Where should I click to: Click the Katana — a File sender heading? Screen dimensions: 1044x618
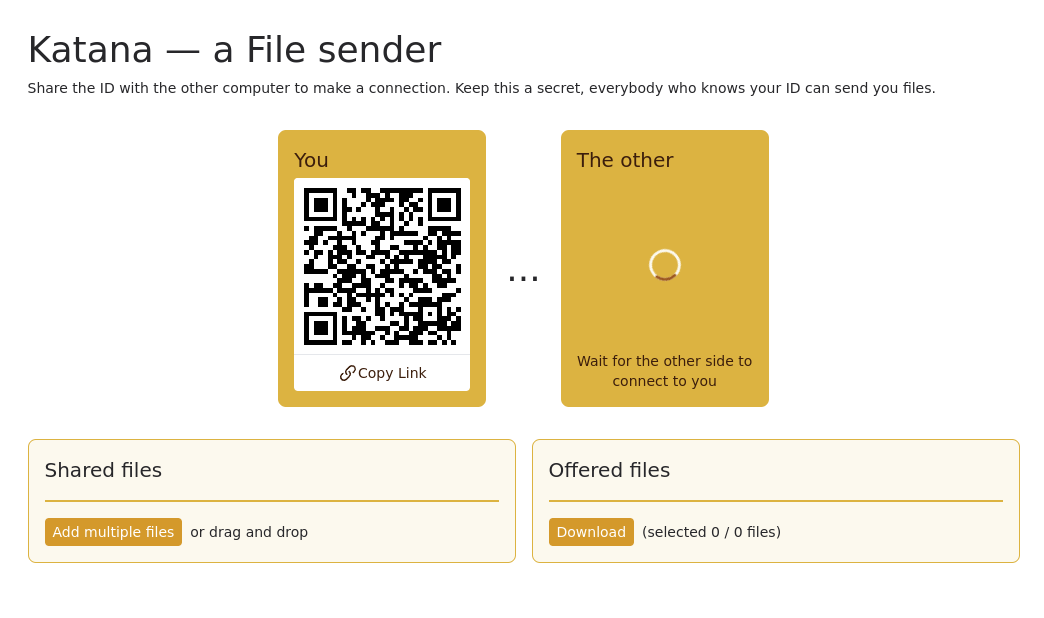pyautogui.click(x=234, y=50)
